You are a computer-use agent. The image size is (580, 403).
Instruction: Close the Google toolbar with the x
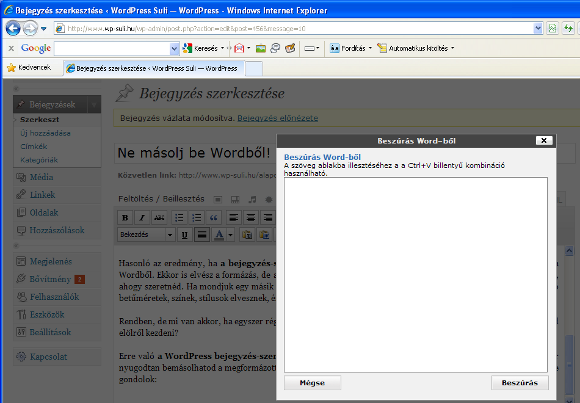click(11, 48)
